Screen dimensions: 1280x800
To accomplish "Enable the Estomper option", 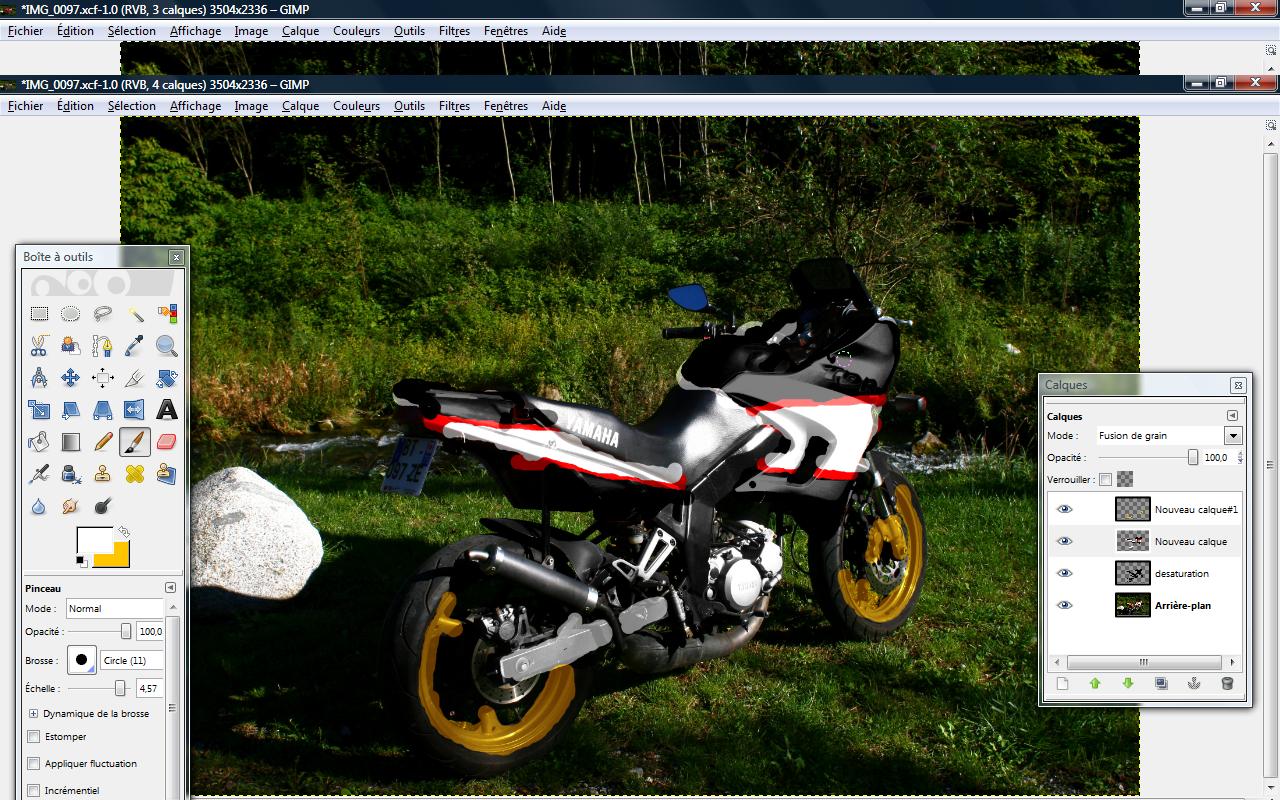I will coord(34,737).
